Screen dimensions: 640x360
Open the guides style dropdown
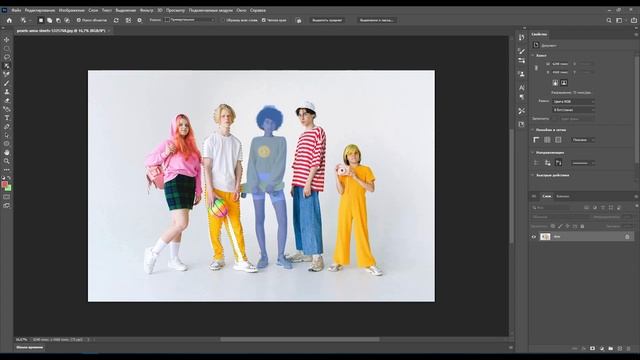pos(582,163)
